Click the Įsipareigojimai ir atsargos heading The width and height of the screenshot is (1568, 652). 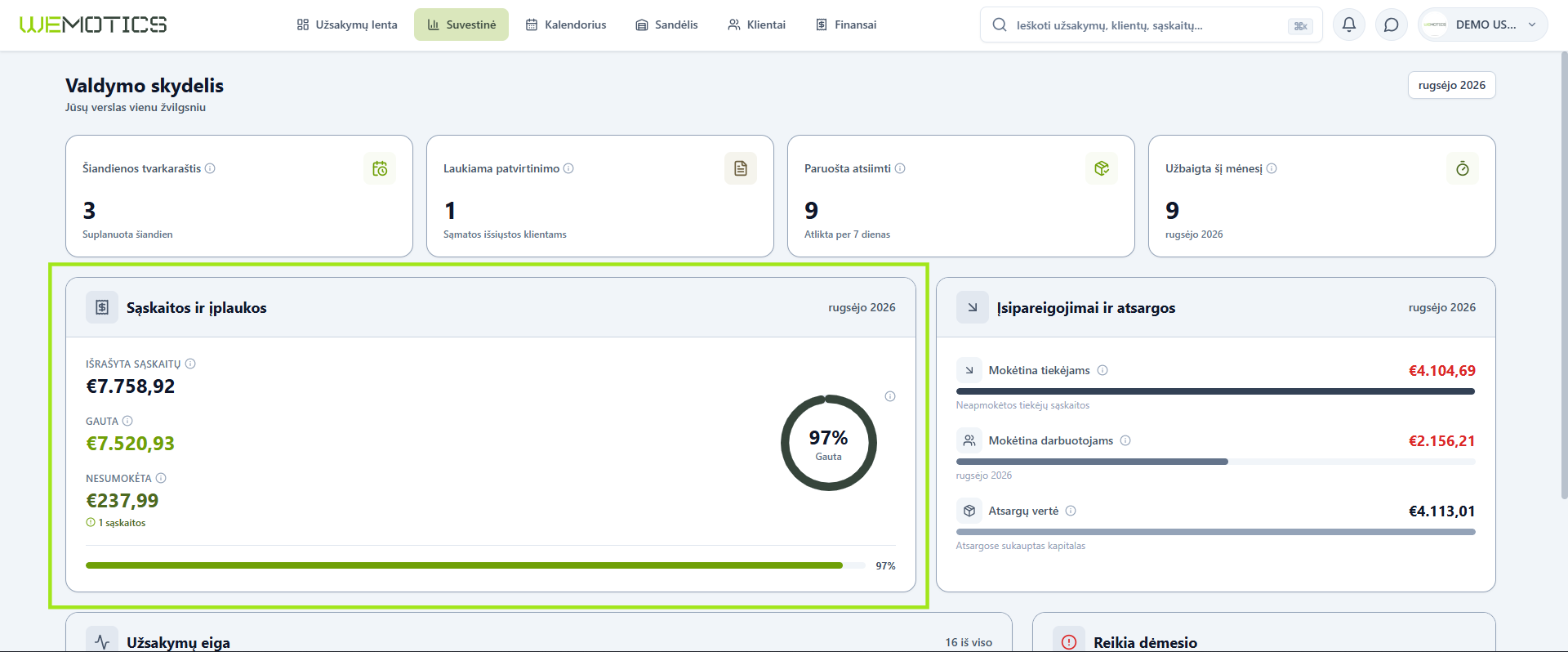(1086, 308)
